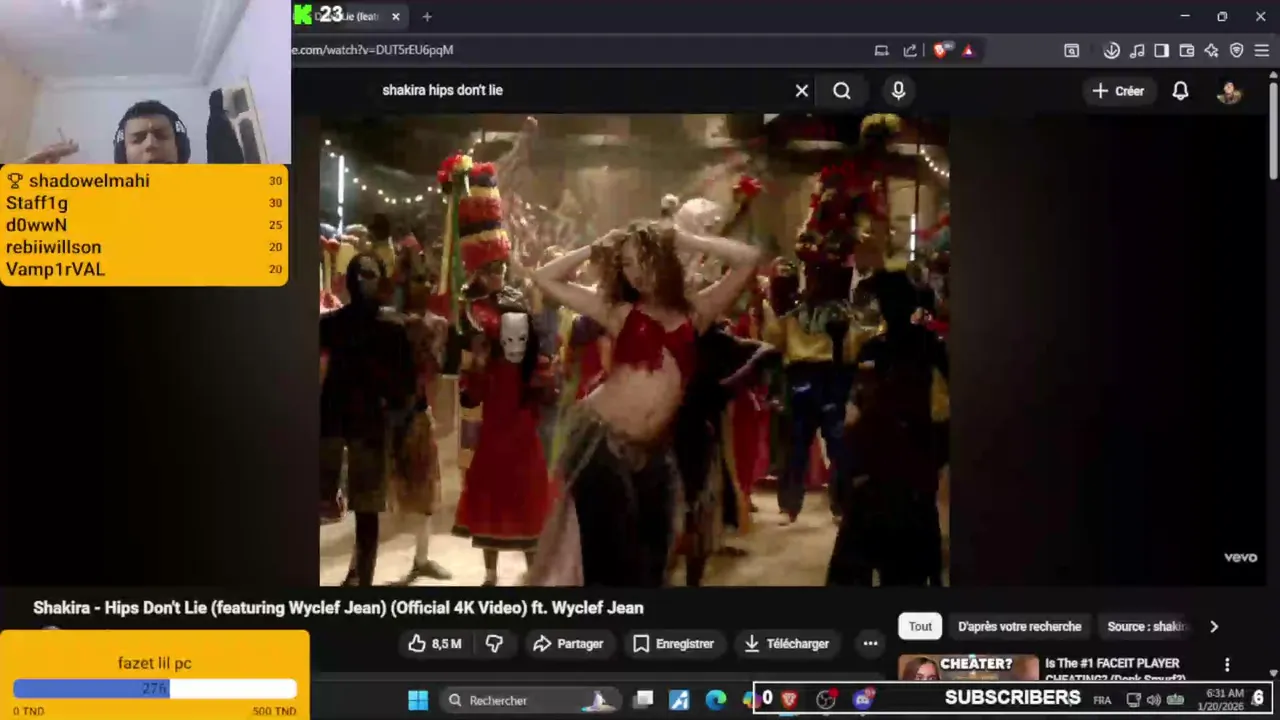Download the video with Télécharger
1280x720 pixels.
point(787,644)
